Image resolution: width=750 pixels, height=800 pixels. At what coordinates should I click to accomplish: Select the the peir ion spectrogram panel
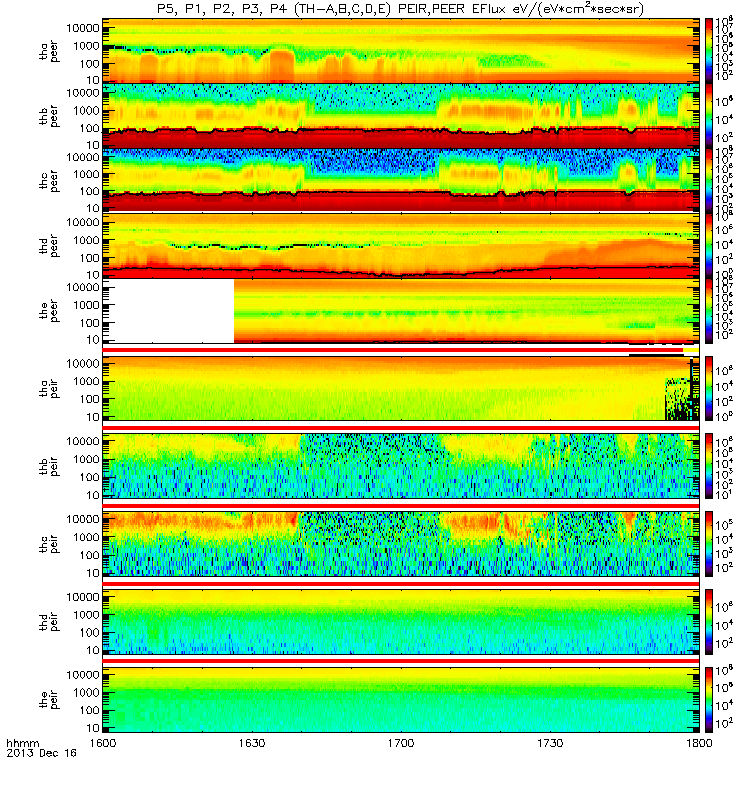[x=401, y=699]
